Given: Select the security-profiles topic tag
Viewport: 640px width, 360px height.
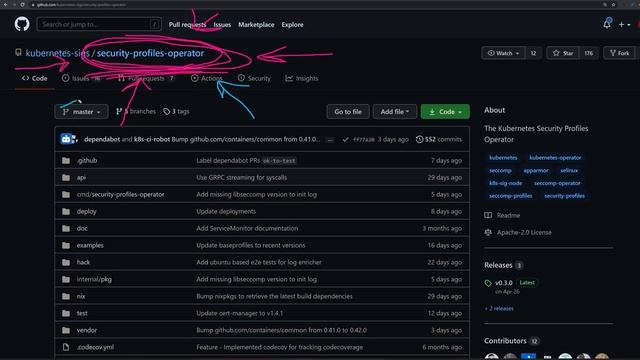Looking at the screenshot, I should (564, 196).
